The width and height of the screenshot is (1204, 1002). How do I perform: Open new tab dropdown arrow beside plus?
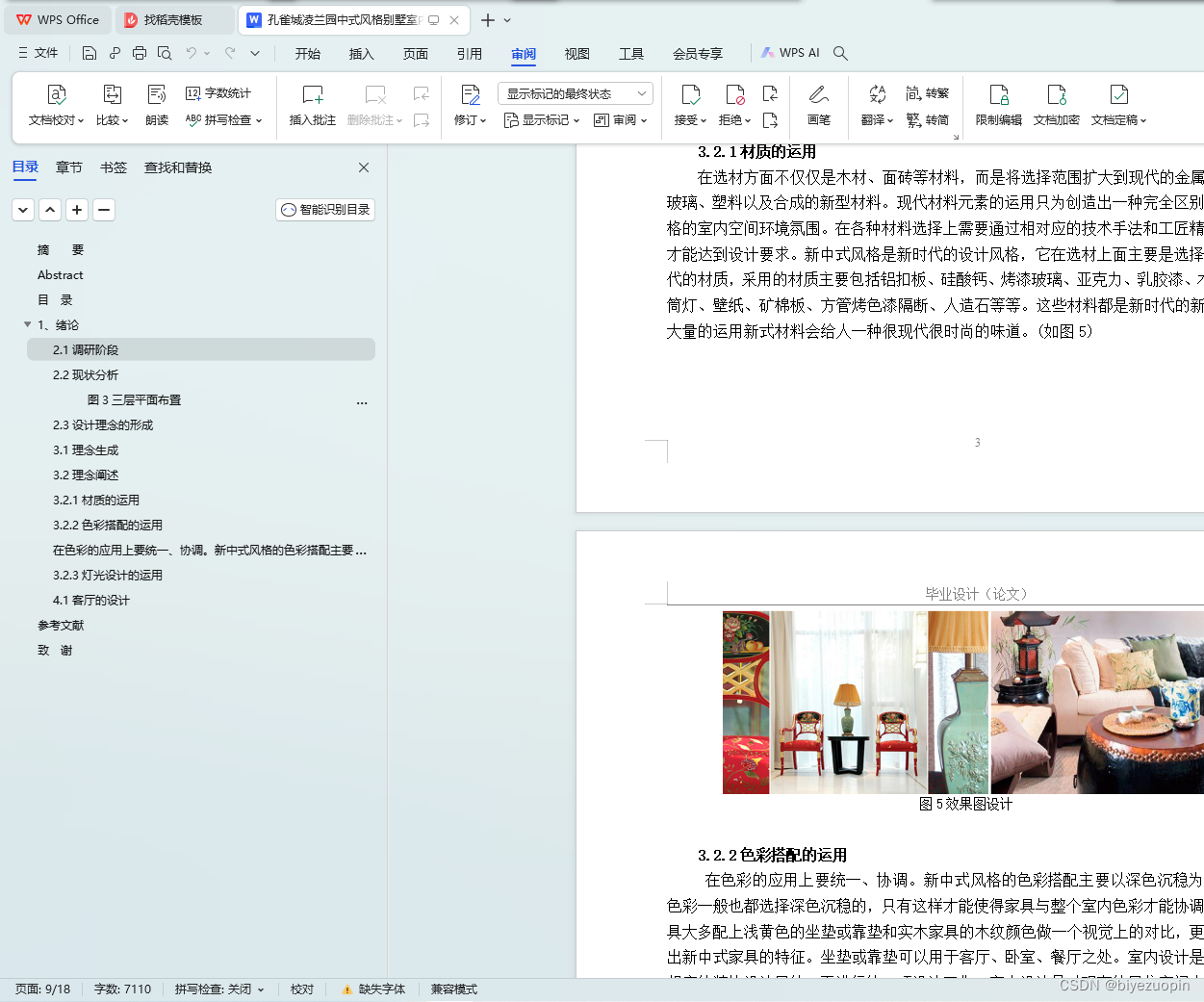click(x=507, y=20)
